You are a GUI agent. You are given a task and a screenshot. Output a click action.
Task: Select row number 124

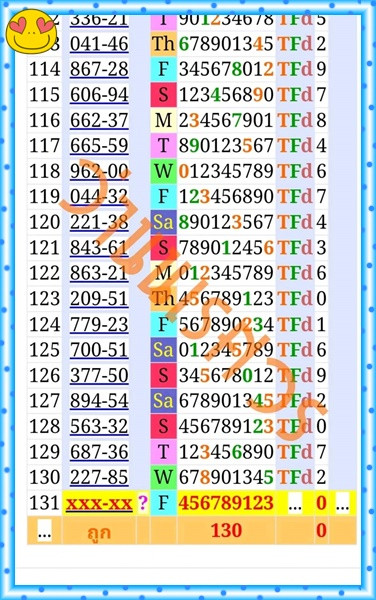(45, 324)
